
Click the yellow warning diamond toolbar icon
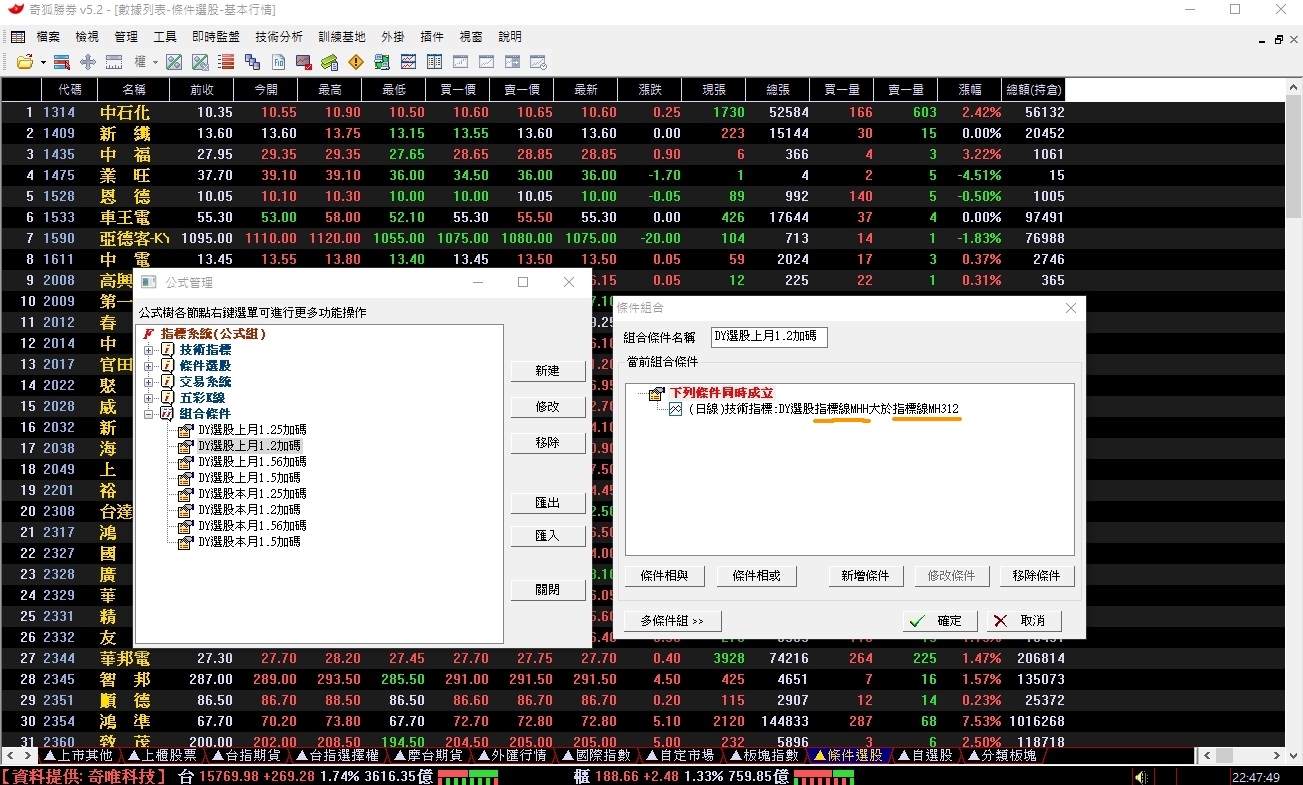click(355, 62)
